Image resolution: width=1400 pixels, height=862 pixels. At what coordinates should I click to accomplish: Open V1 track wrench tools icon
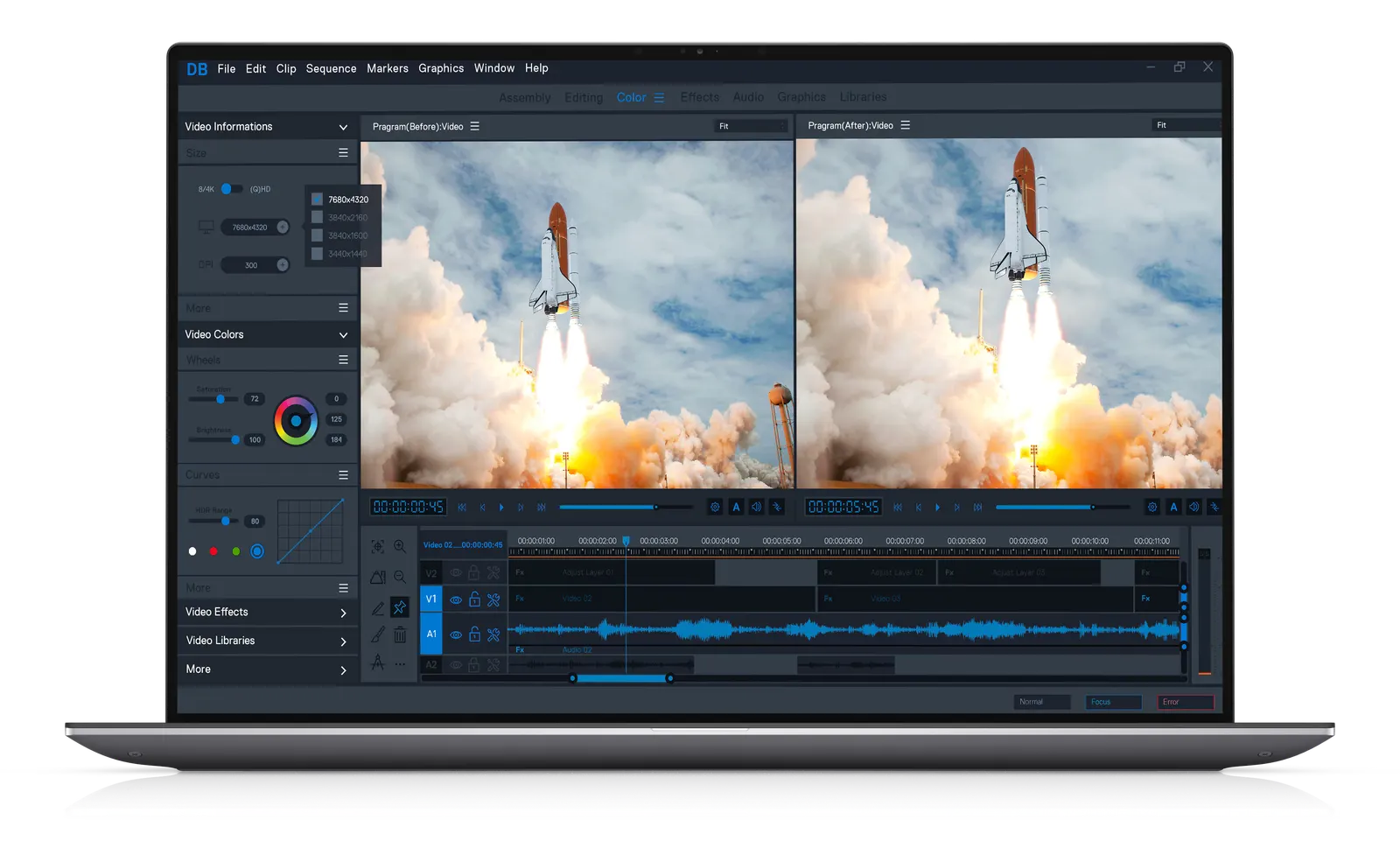coord(493,599)
